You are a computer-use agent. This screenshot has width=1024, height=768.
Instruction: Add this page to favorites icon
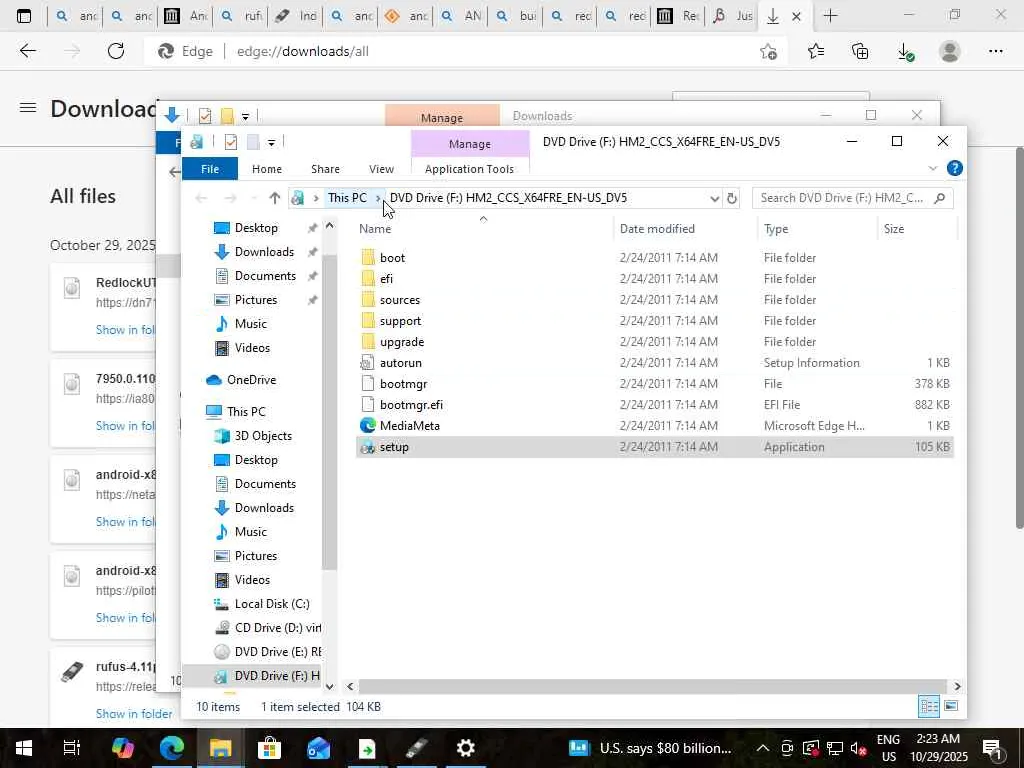[769, 52]
